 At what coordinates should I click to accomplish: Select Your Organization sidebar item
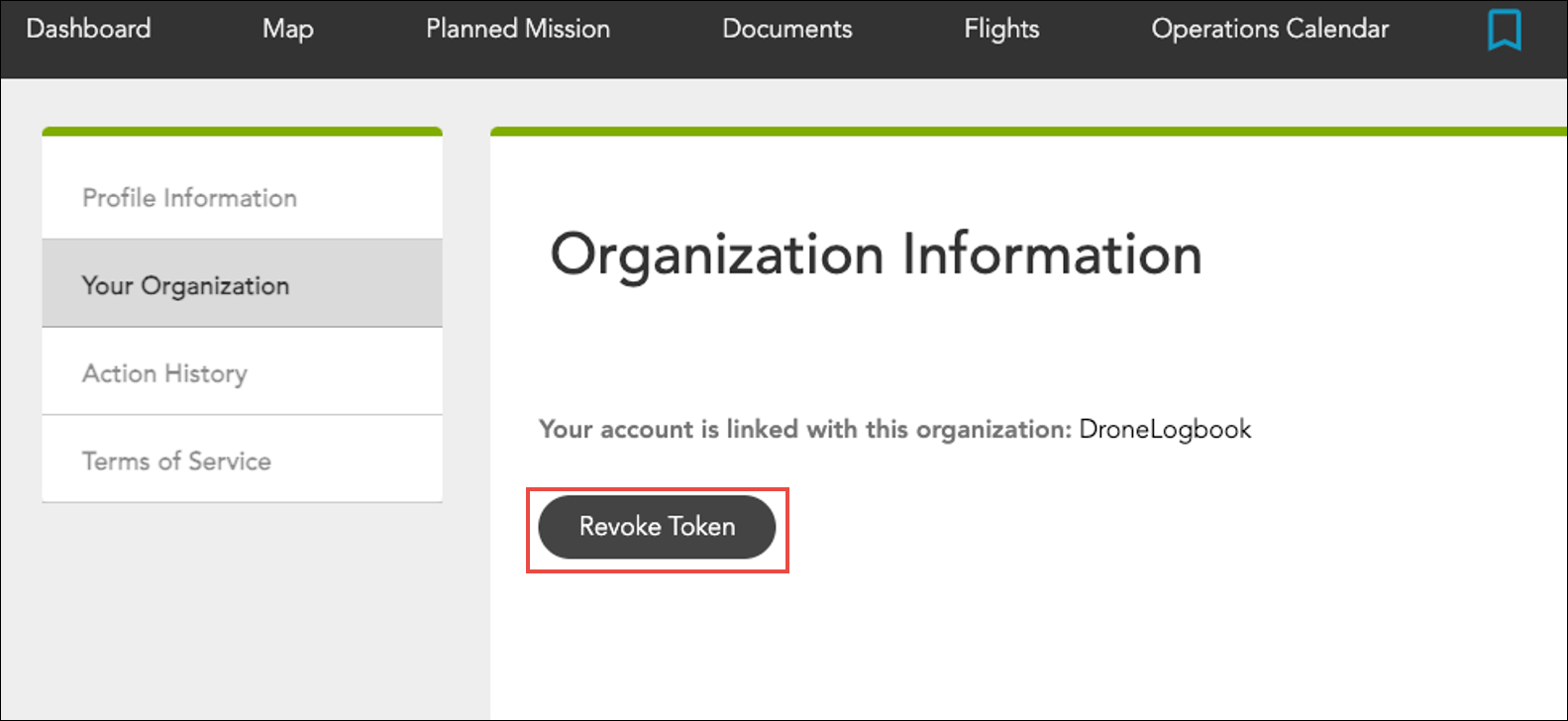243,284
